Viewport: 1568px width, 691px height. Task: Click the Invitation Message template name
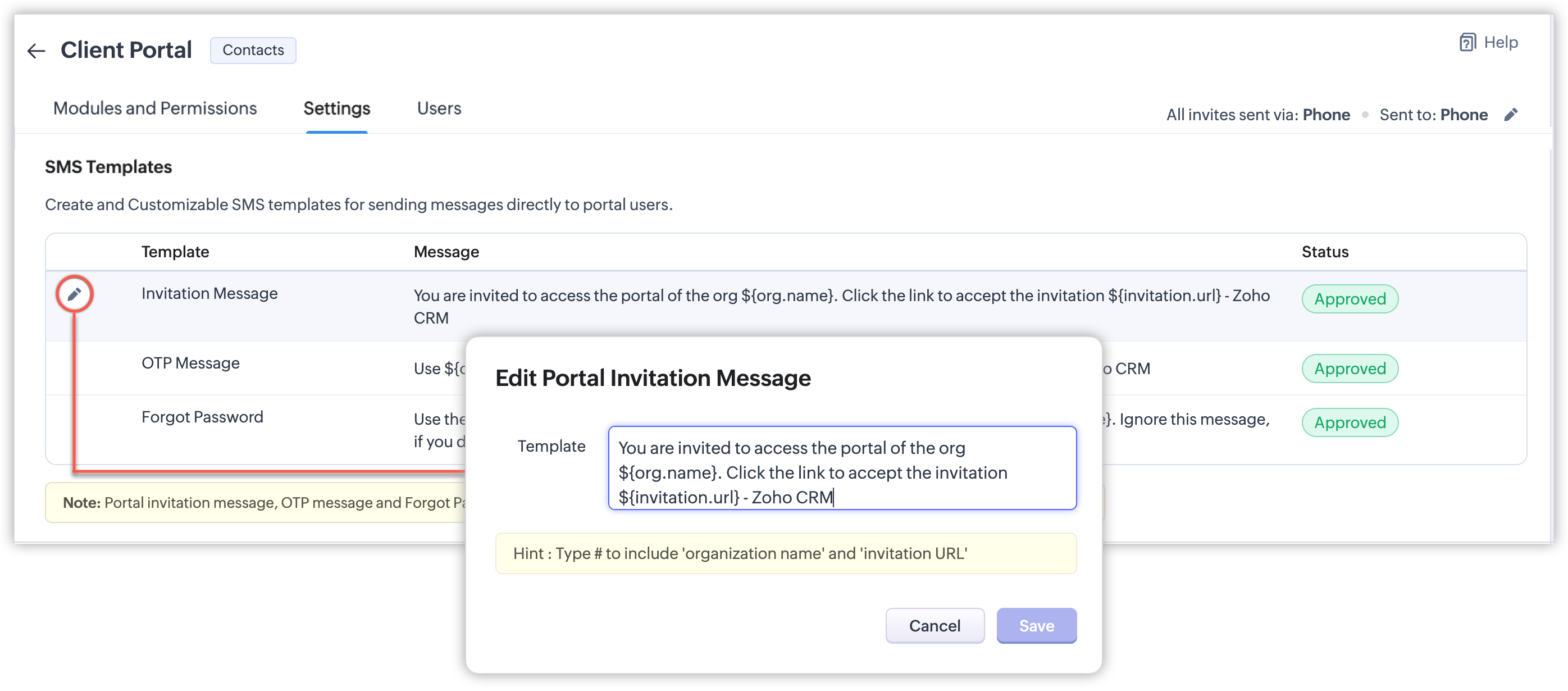click(209, 294)
